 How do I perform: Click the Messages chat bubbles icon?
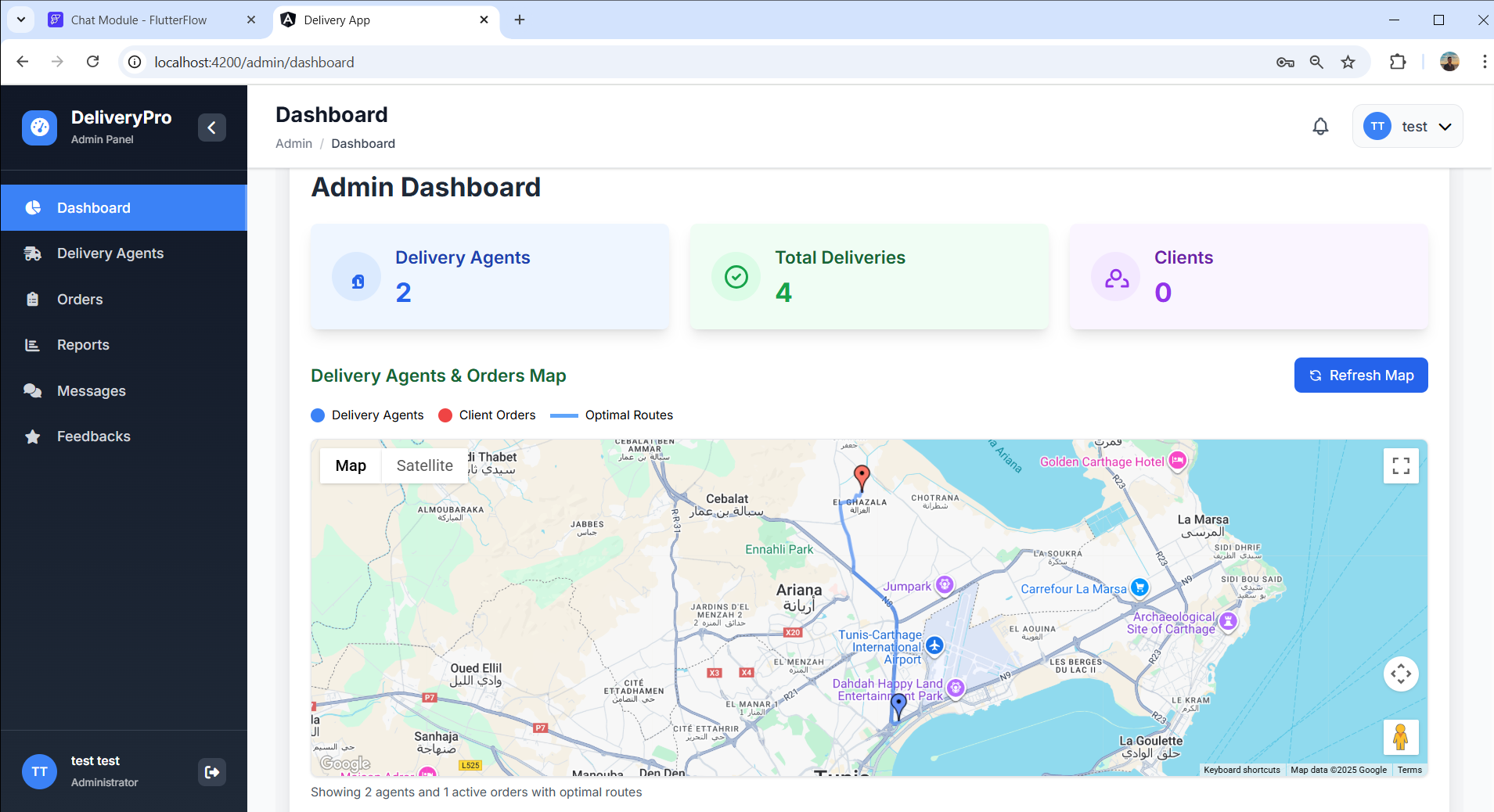click(x=33, y=390)
